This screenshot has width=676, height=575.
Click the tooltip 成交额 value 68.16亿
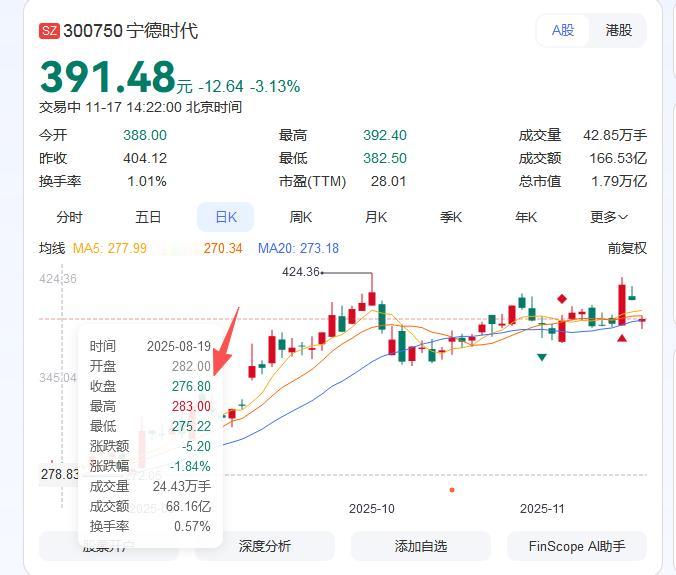point(188,506)
